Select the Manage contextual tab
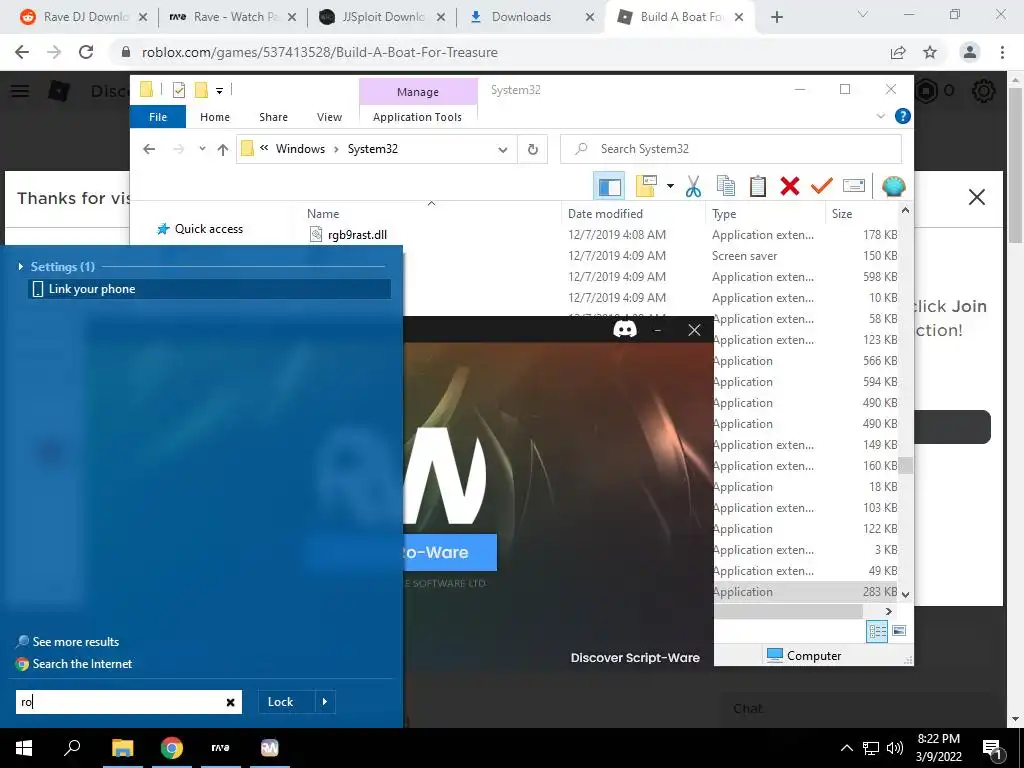 (x=418, y=92)
